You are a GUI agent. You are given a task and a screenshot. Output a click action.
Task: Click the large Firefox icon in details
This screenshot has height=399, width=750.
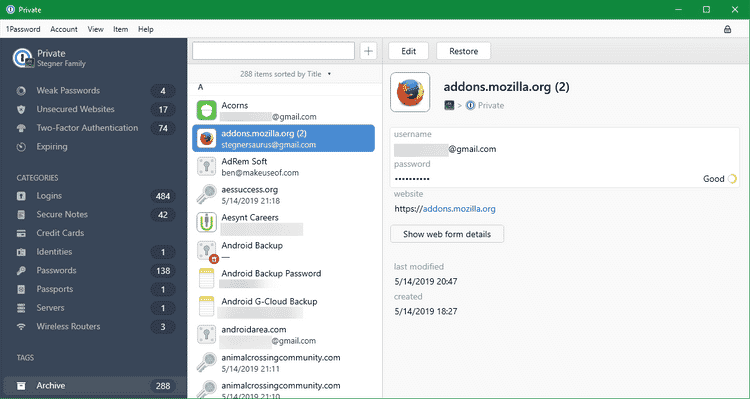coord(410,92)
